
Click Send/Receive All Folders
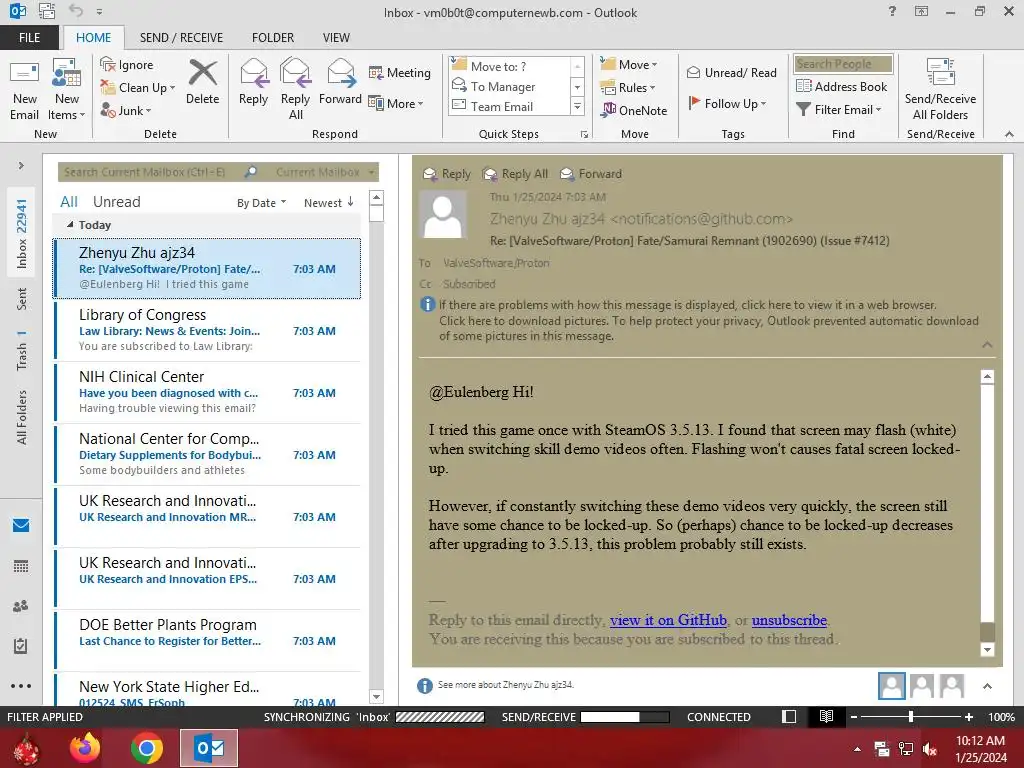coord(940,90)
